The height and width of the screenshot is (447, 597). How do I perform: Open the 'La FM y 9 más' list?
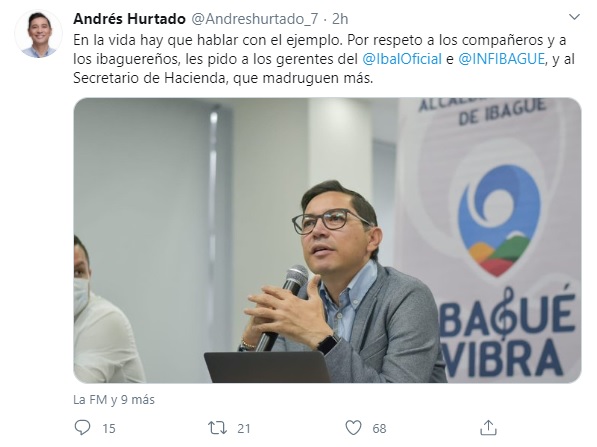pyautogui.click(x=114, y=399)
